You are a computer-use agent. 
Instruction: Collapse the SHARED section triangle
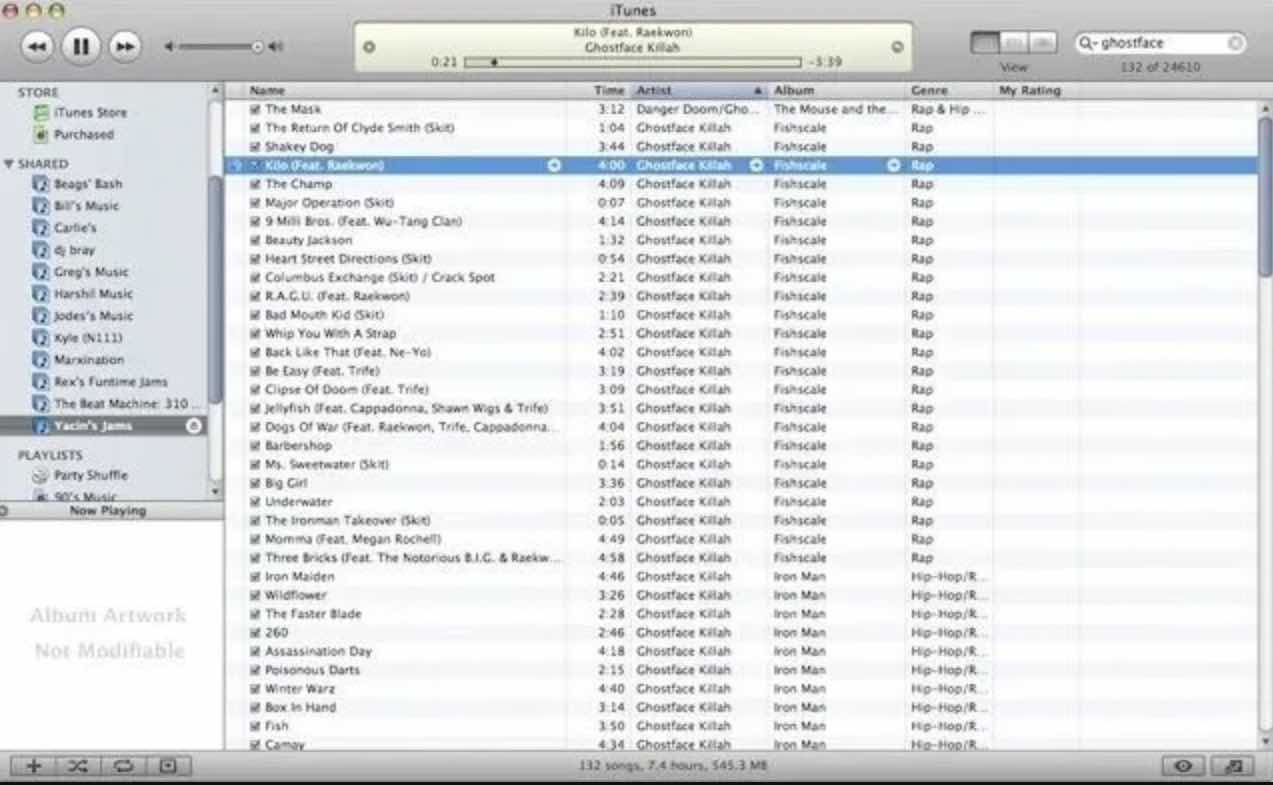(x=9, y=164)
